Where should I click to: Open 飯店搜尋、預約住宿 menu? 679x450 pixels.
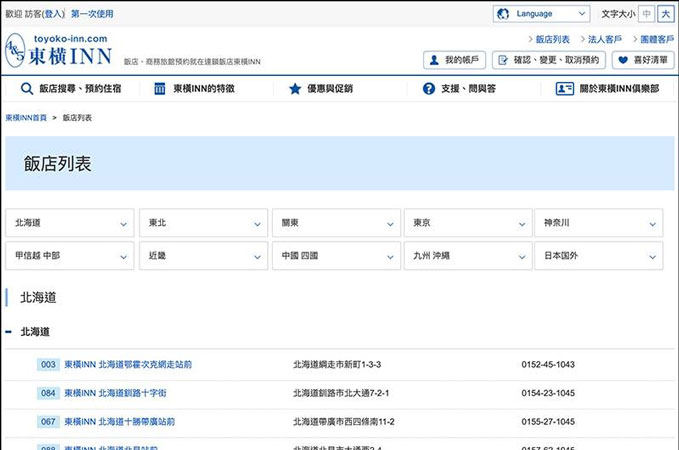[x=71, y=89]
